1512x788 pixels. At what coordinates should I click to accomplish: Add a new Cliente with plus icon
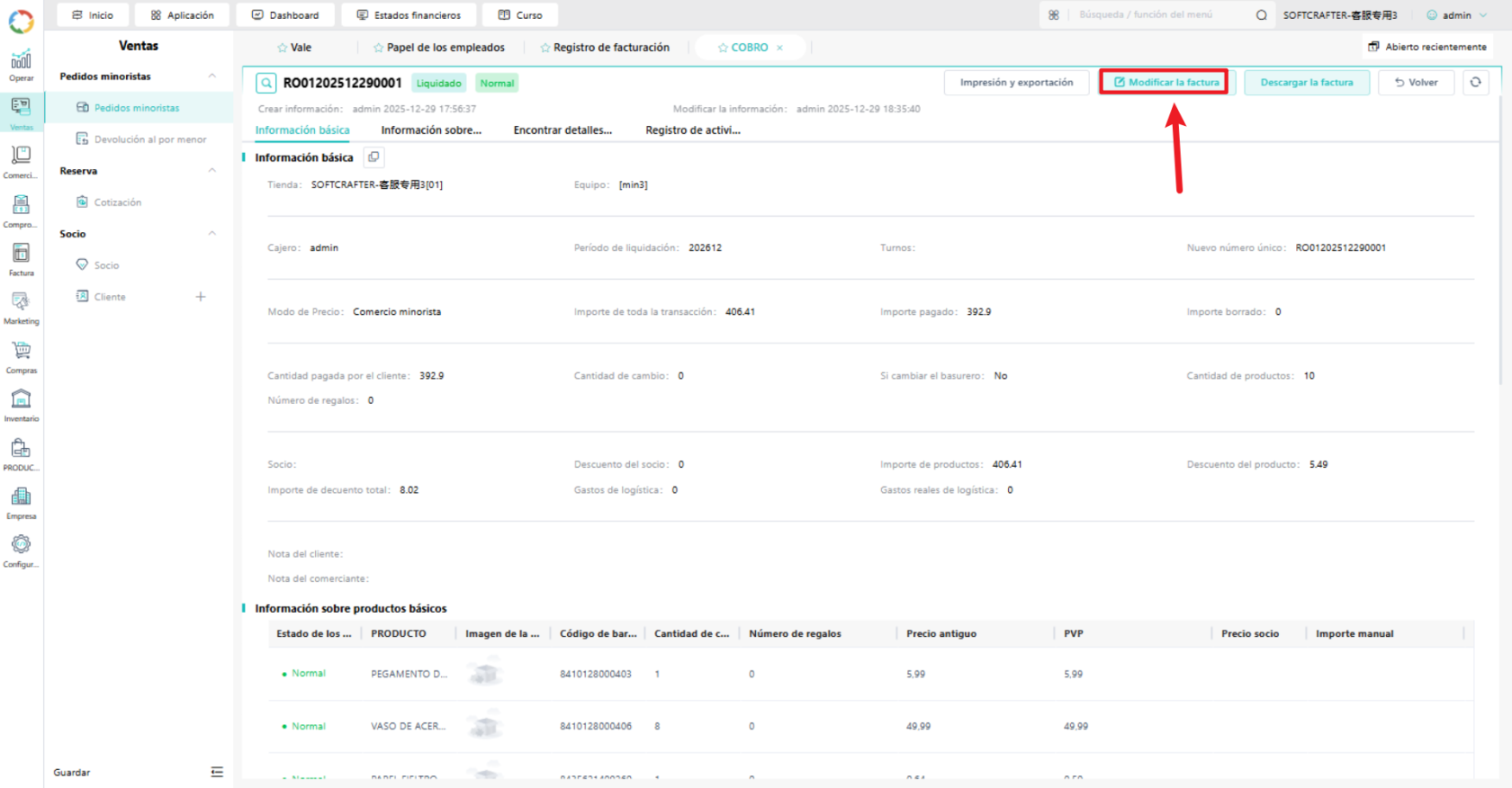point(201,297)
